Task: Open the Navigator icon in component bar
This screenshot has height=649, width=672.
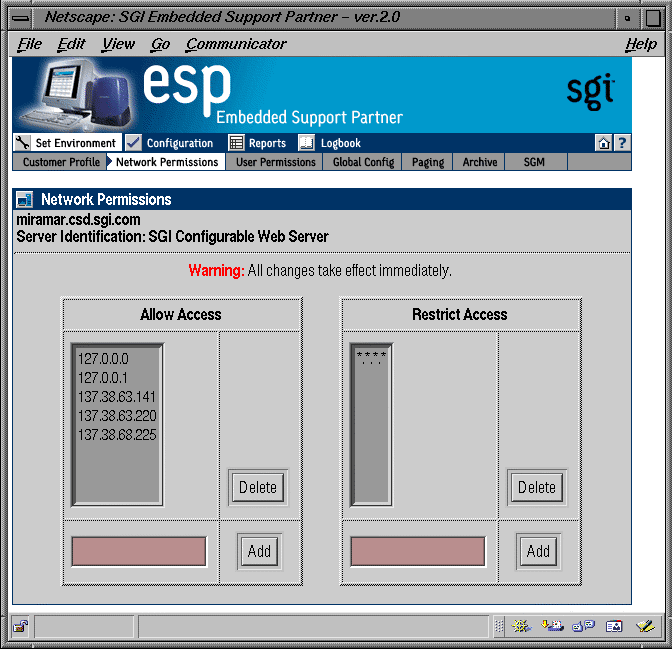Action: coord(521,626)
